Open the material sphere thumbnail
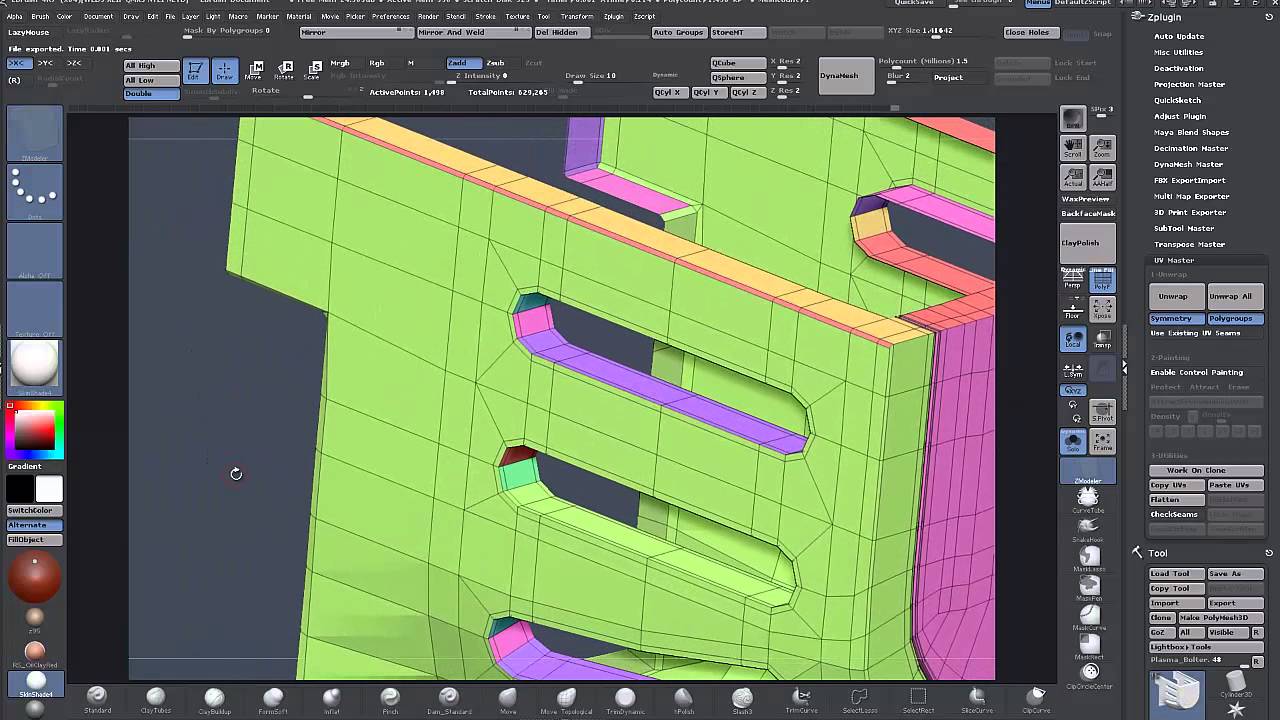This screenshot has width=1280, height=720. [x=35, y=366]
